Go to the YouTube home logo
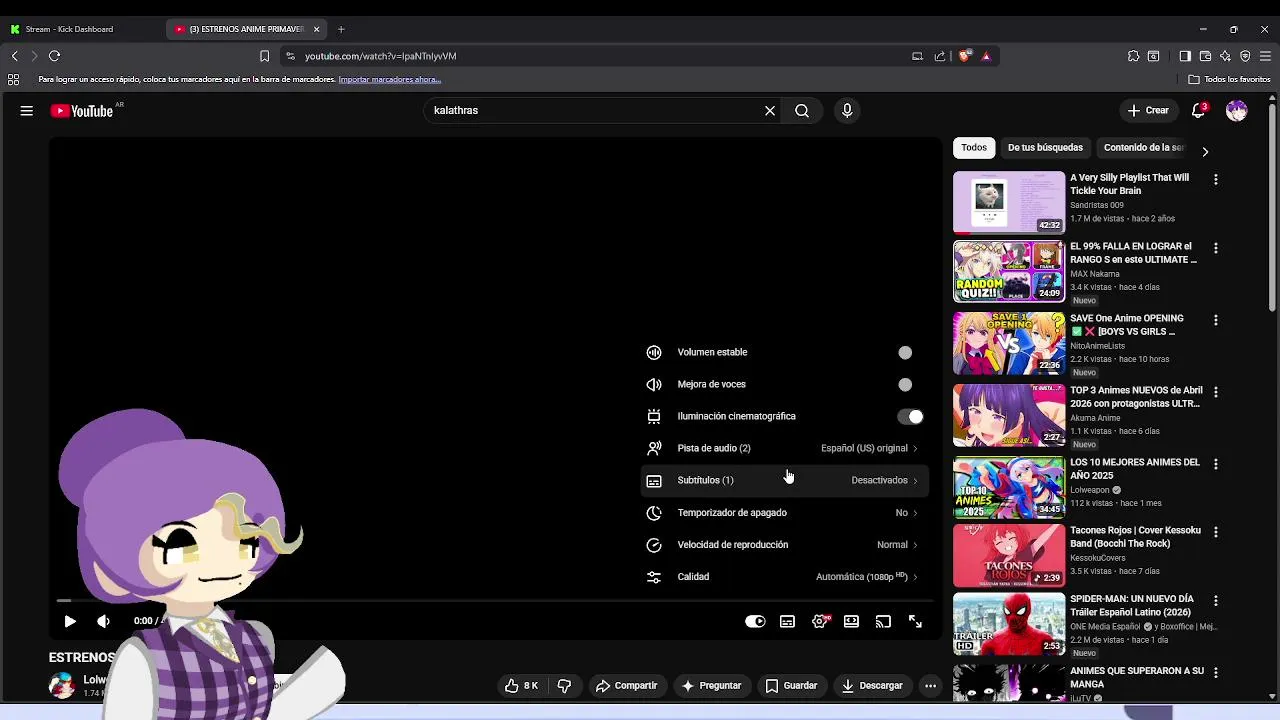This screenshot has height=720, width=1280. click(x=82, y=111)
